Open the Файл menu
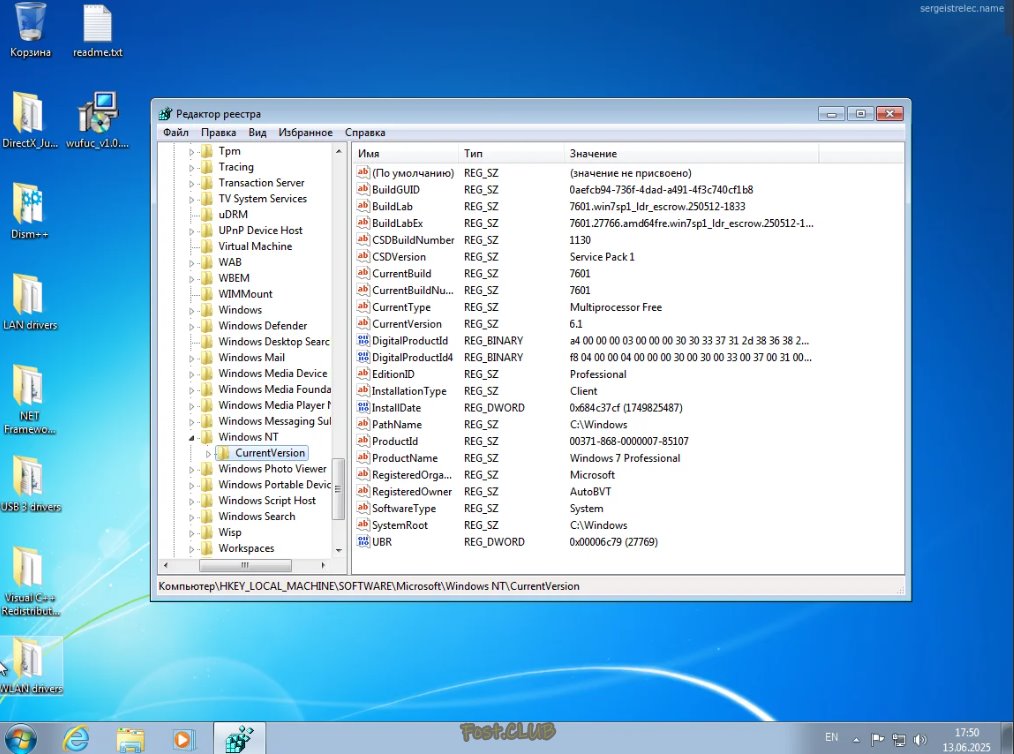Image resolution: width=1014 pixels, height=754 pixels. pos(176,133)
